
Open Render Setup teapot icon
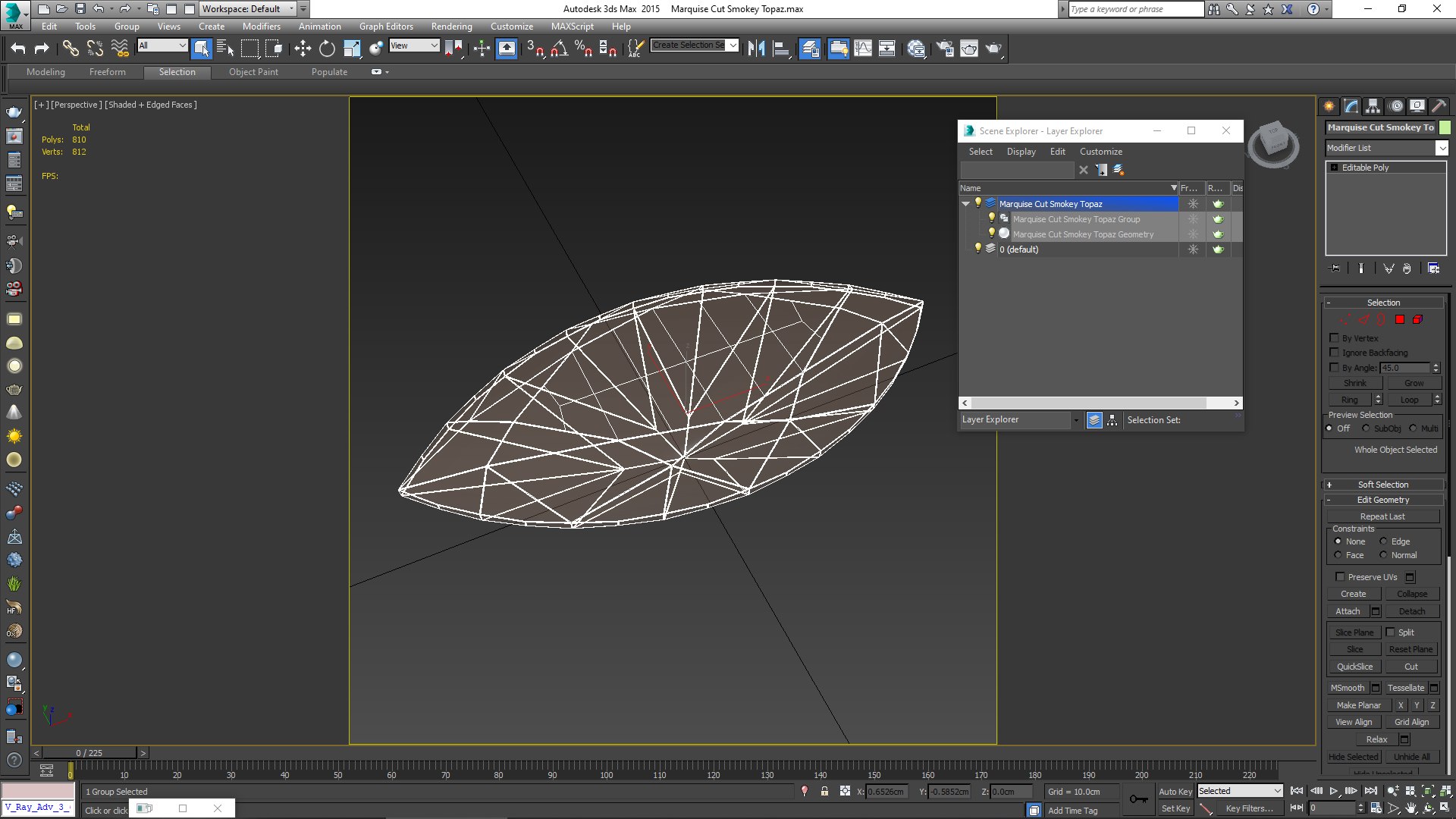click(x=944, y=49)
